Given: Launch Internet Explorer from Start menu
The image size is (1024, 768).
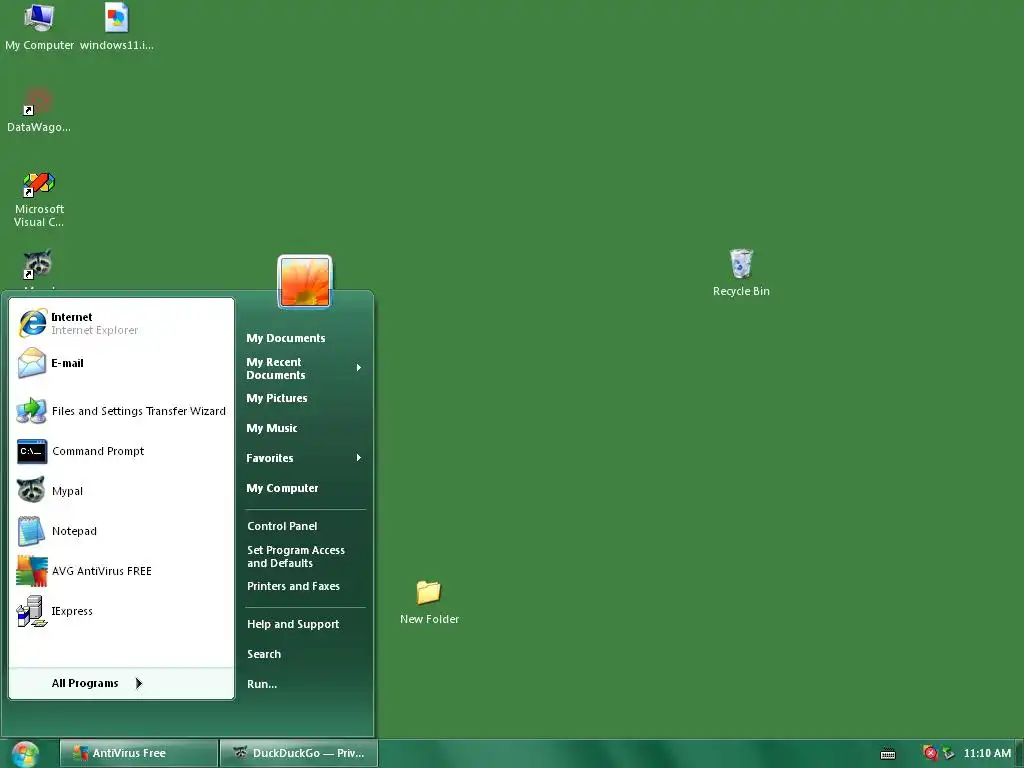Looking at the screenshot, I should pyautogui.click(x=121, y=323).
